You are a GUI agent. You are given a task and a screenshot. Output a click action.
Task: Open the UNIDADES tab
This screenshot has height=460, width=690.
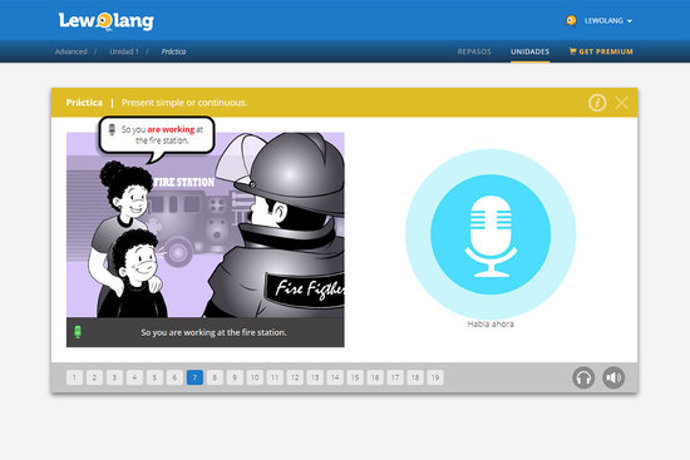pos(530,52)
